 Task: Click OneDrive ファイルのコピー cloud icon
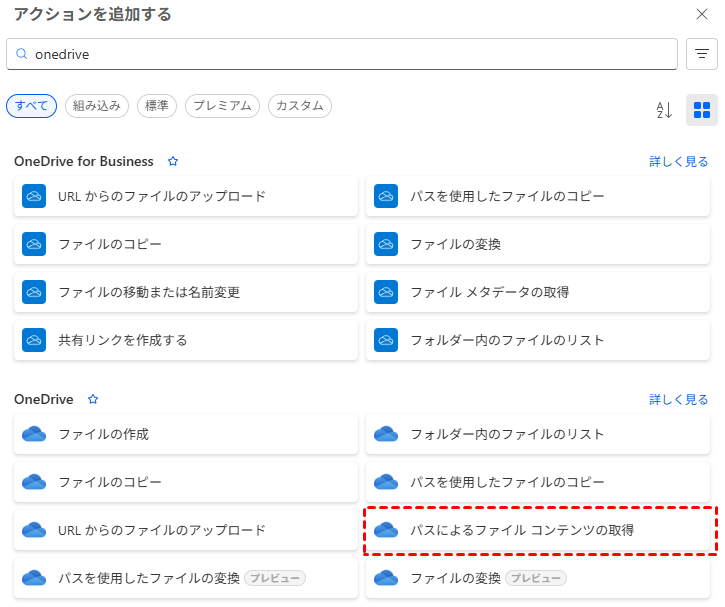[34, 482]
